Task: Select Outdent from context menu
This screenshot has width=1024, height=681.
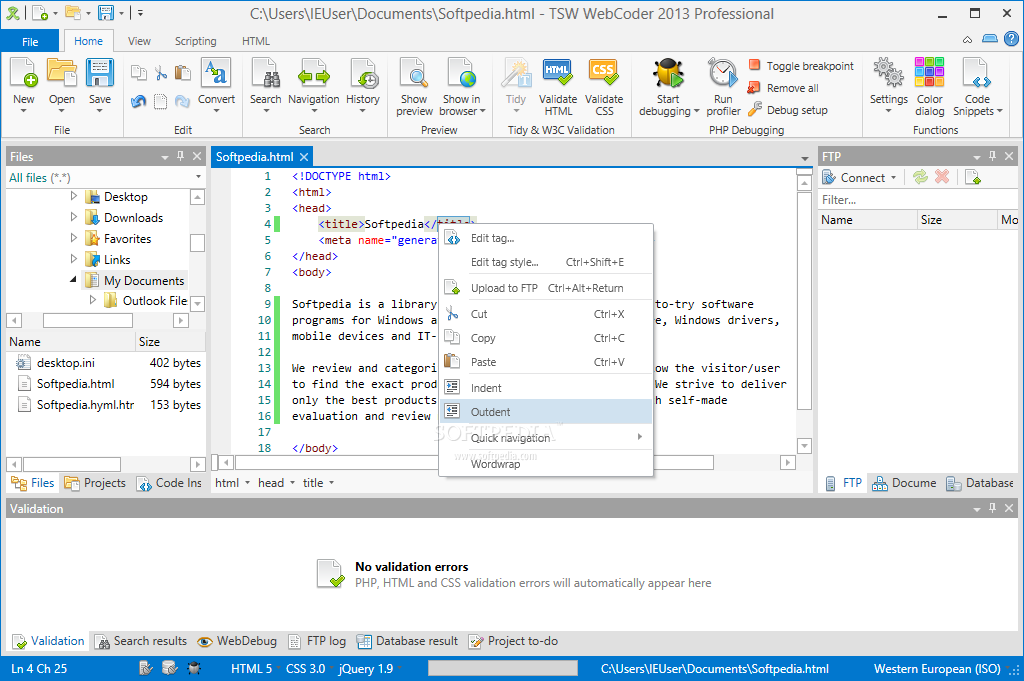Action: 546,412
